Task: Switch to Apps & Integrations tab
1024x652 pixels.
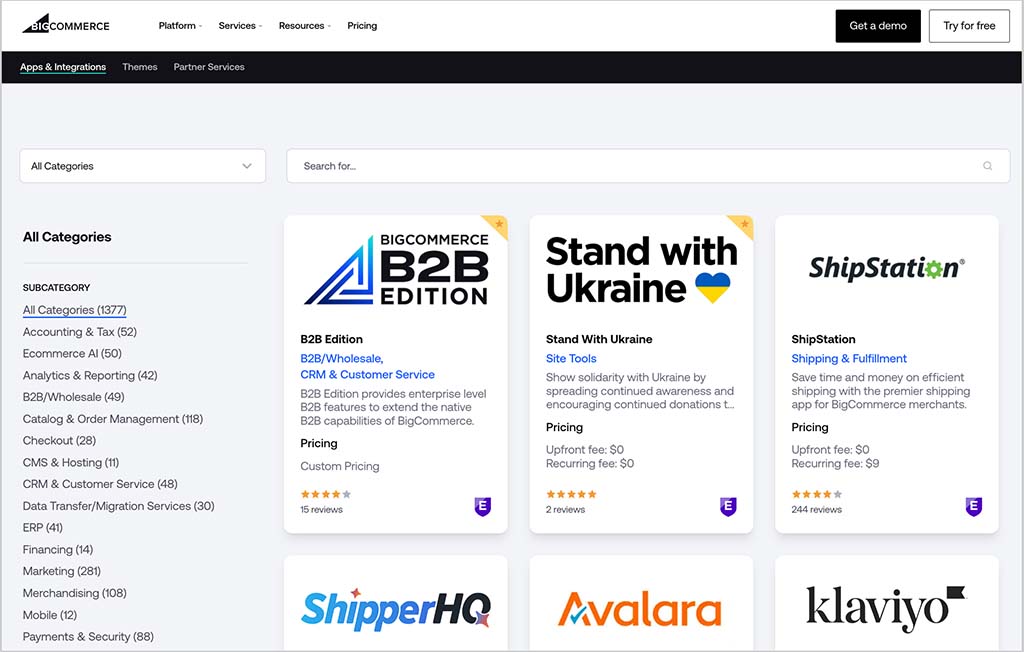Action: pyautogui.click(x=63, y=67)
